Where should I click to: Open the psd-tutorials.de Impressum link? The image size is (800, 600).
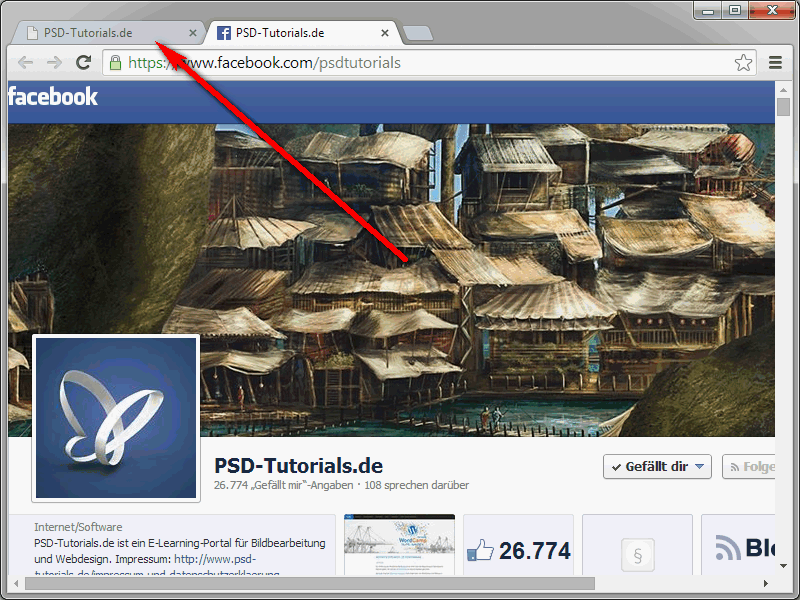click(x=215, y=559)
